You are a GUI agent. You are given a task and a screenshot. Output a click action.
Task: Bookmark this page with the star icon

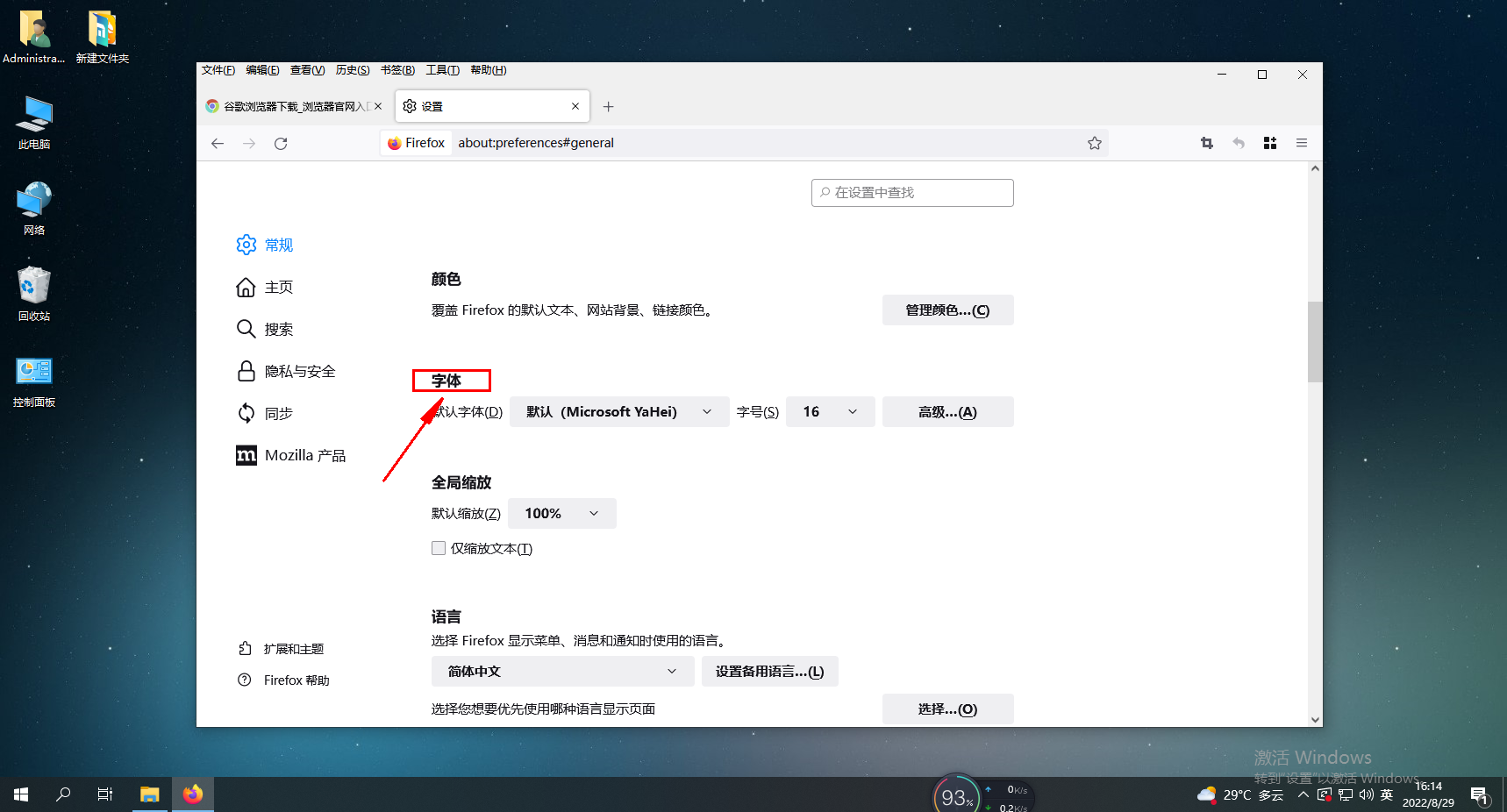[1095, 143]
